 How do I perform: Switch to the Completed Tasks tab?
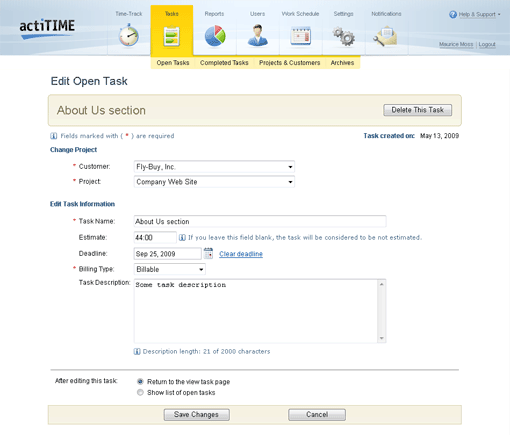[224, 63]
